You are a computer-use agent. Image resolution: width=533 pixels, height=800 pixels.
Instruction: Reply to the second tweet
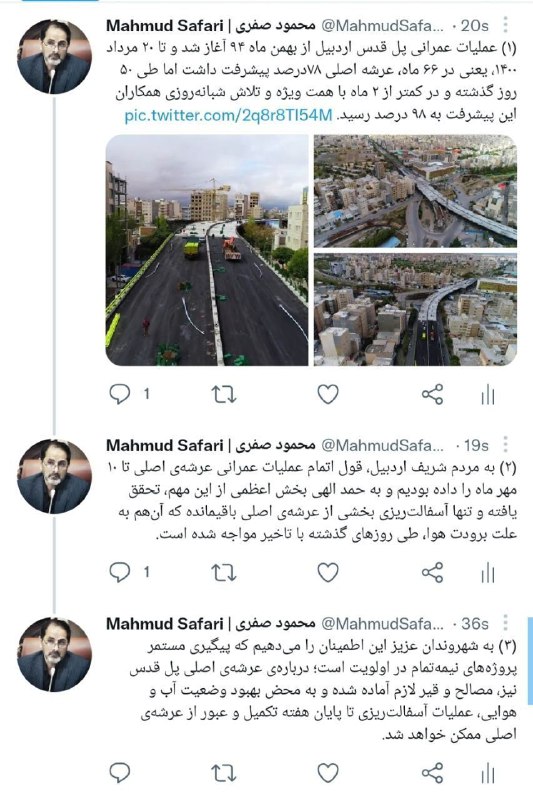[x=120, y=572]
